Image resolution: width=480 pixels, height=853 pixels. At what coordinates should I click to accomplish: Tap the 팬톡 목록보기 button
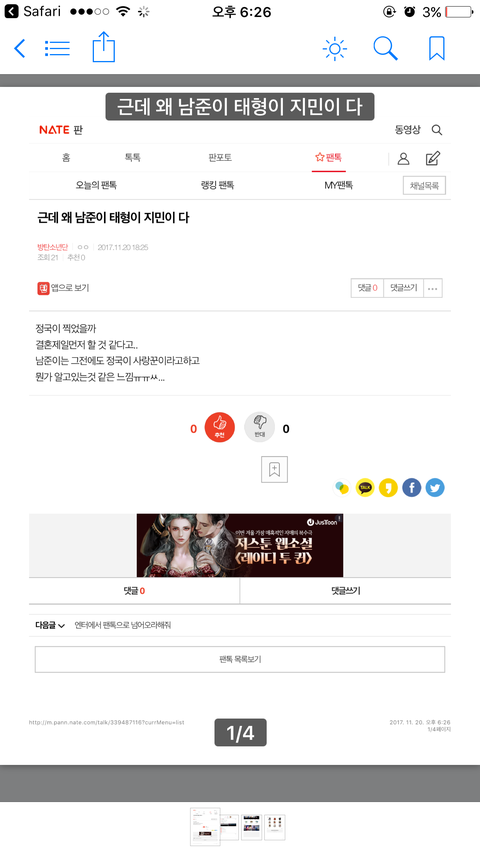point(240,659)
